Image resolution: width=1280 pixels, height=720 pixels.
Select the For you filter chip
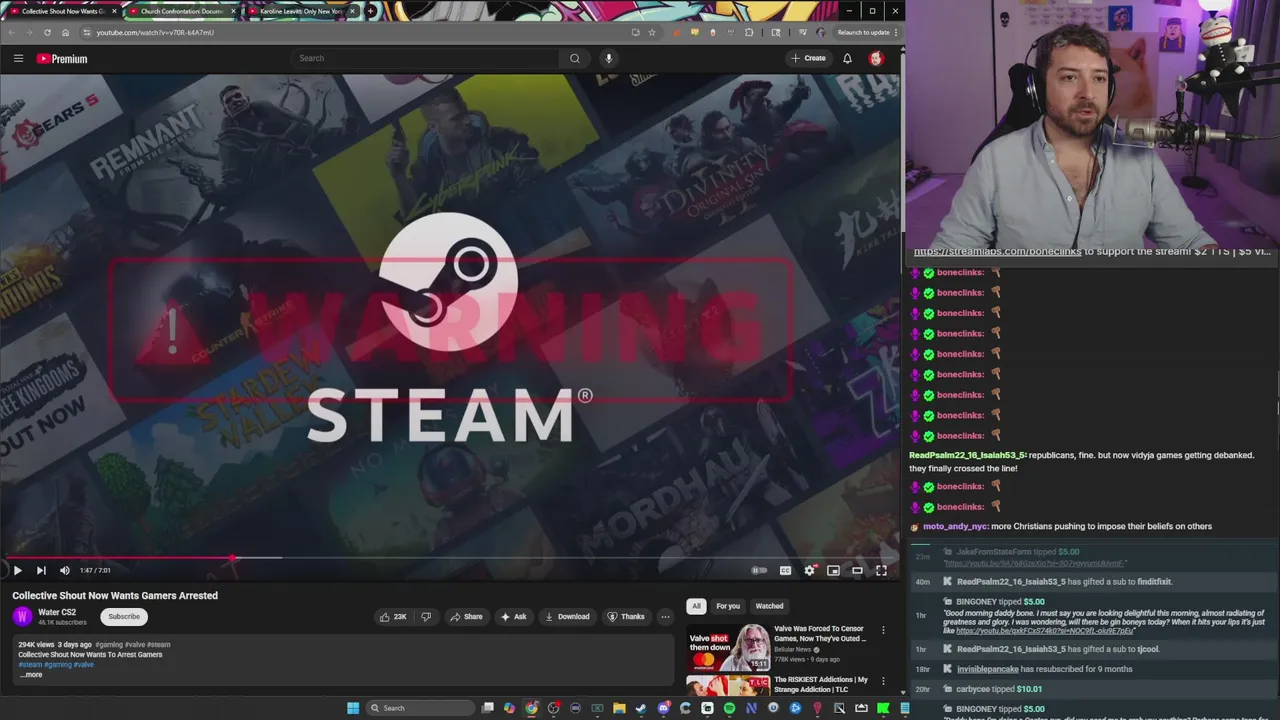(728, 606)
